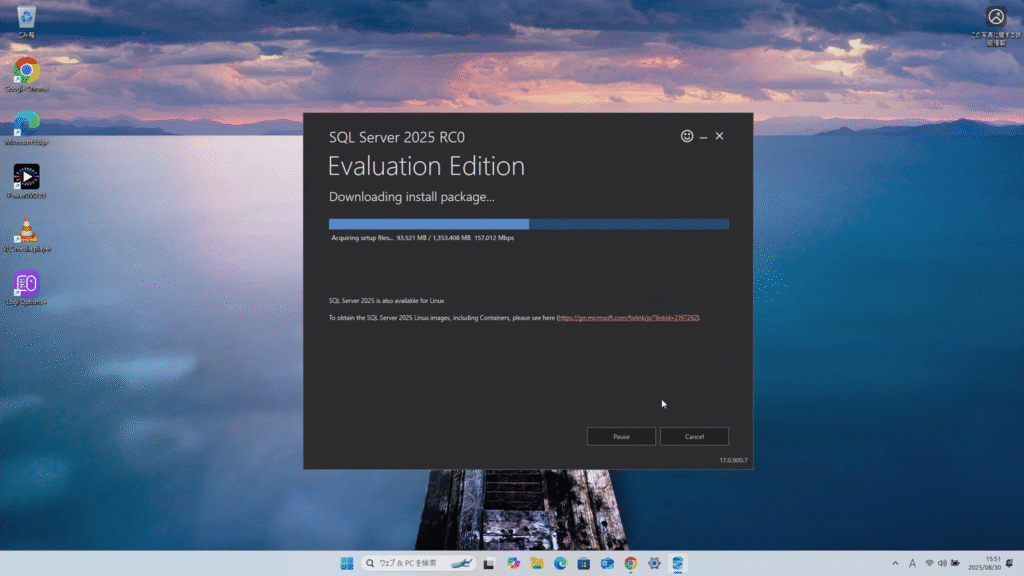The width and height of the screenshot is (1024, 576).
Task: Select the PowerDVD desktop shortcut
Action: coord(27,182)
